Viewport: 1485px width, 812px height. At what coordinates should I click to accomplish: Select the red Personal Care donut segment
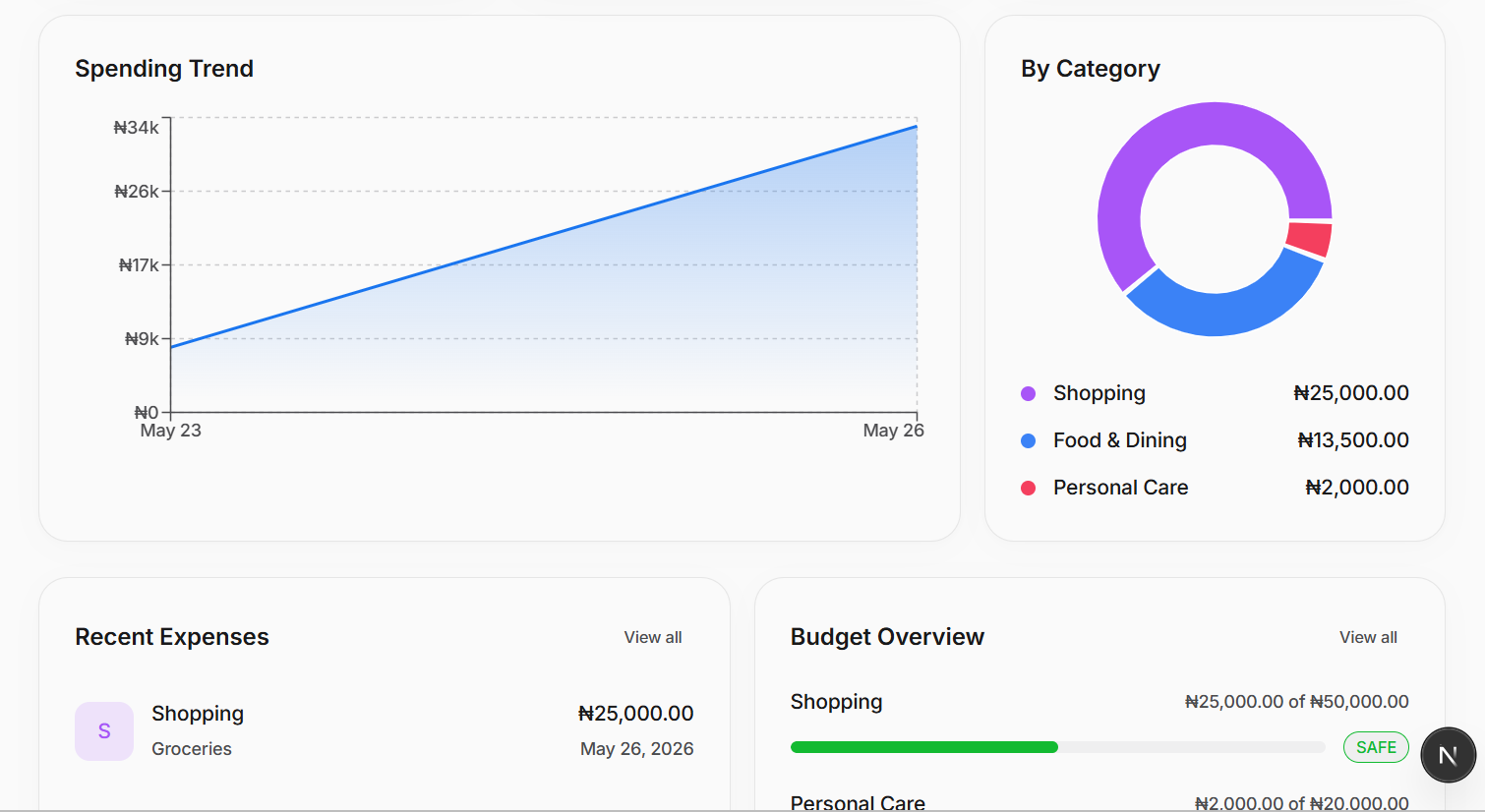coord(1311,239)
